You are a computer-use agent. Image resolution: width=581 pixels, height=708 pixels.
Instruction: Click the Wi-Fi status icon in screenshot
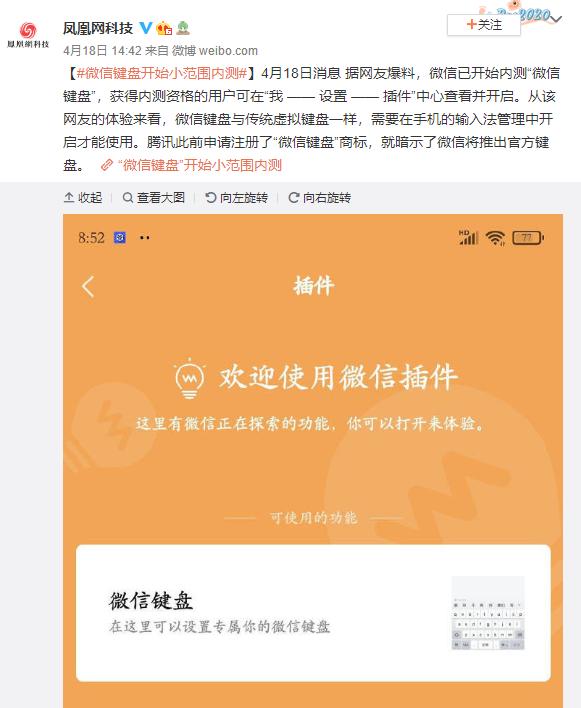tap(495, 238)
